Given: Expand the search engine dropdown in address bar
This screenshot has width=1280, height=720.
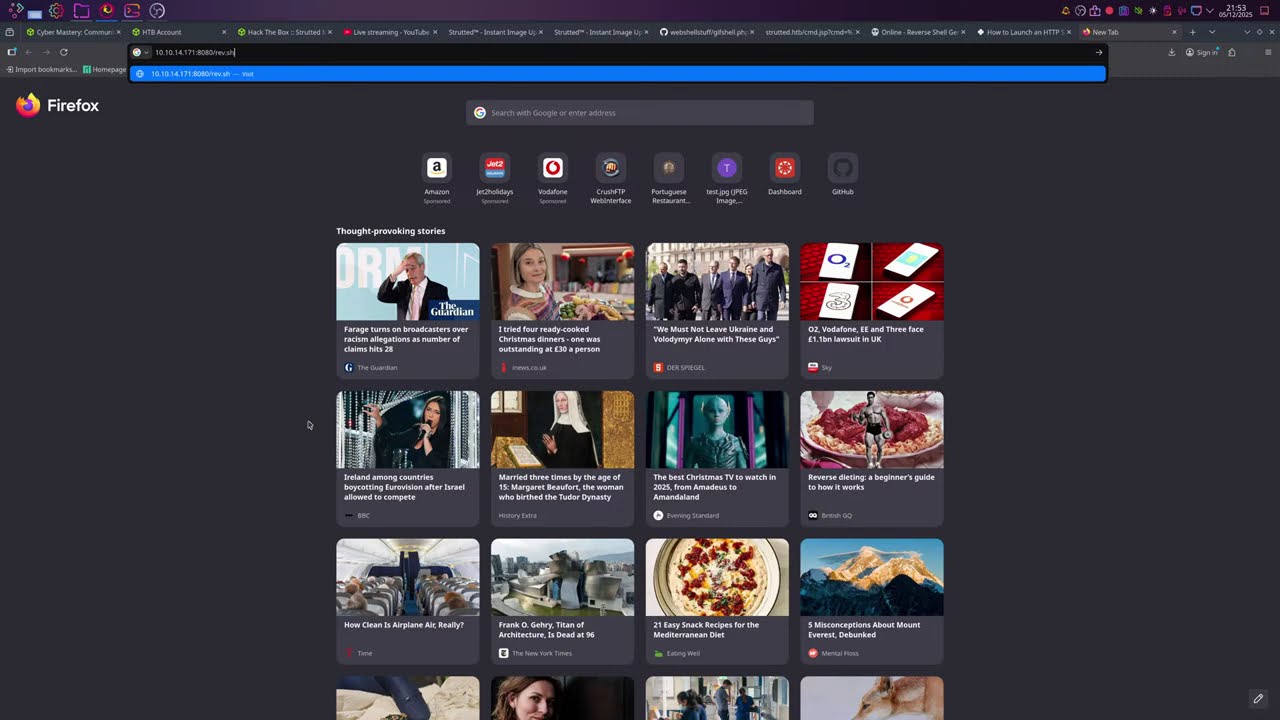Looking at the screenshot, I should tap(140, 52).
